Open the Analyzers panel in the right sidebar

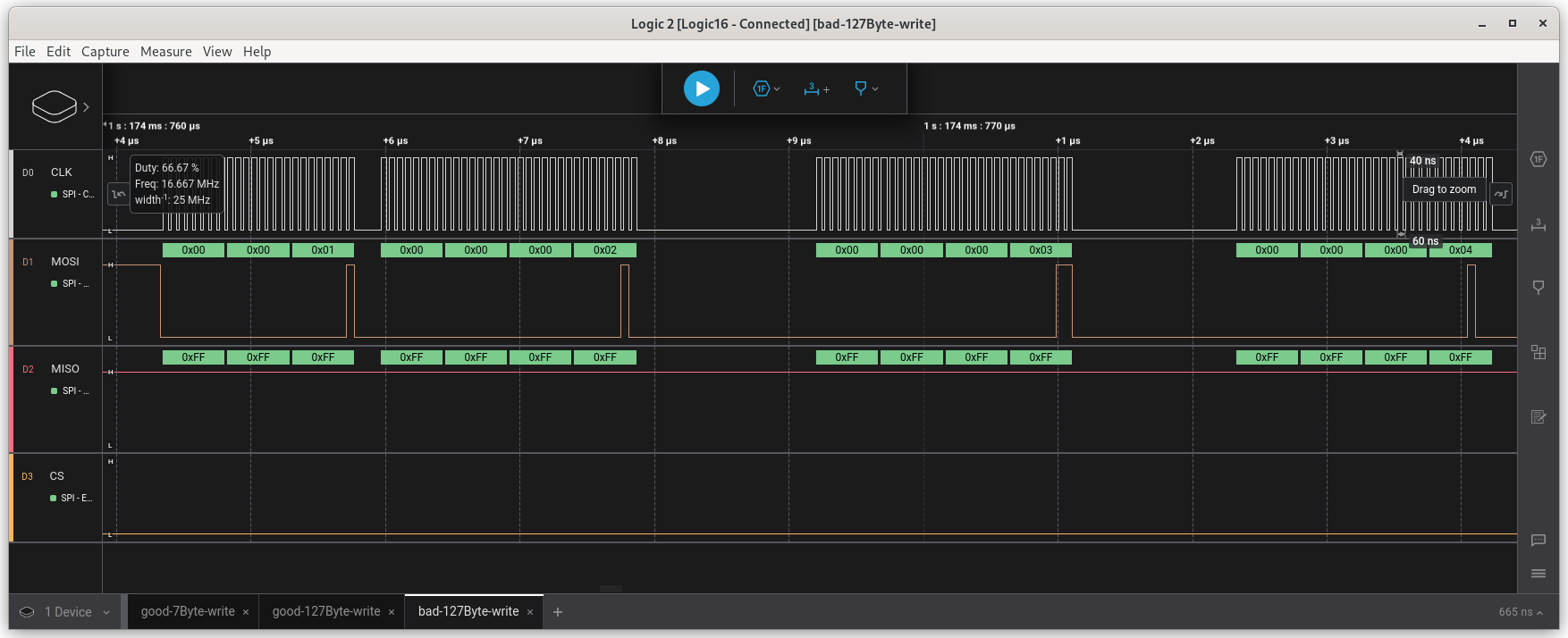pos(1538,160)
